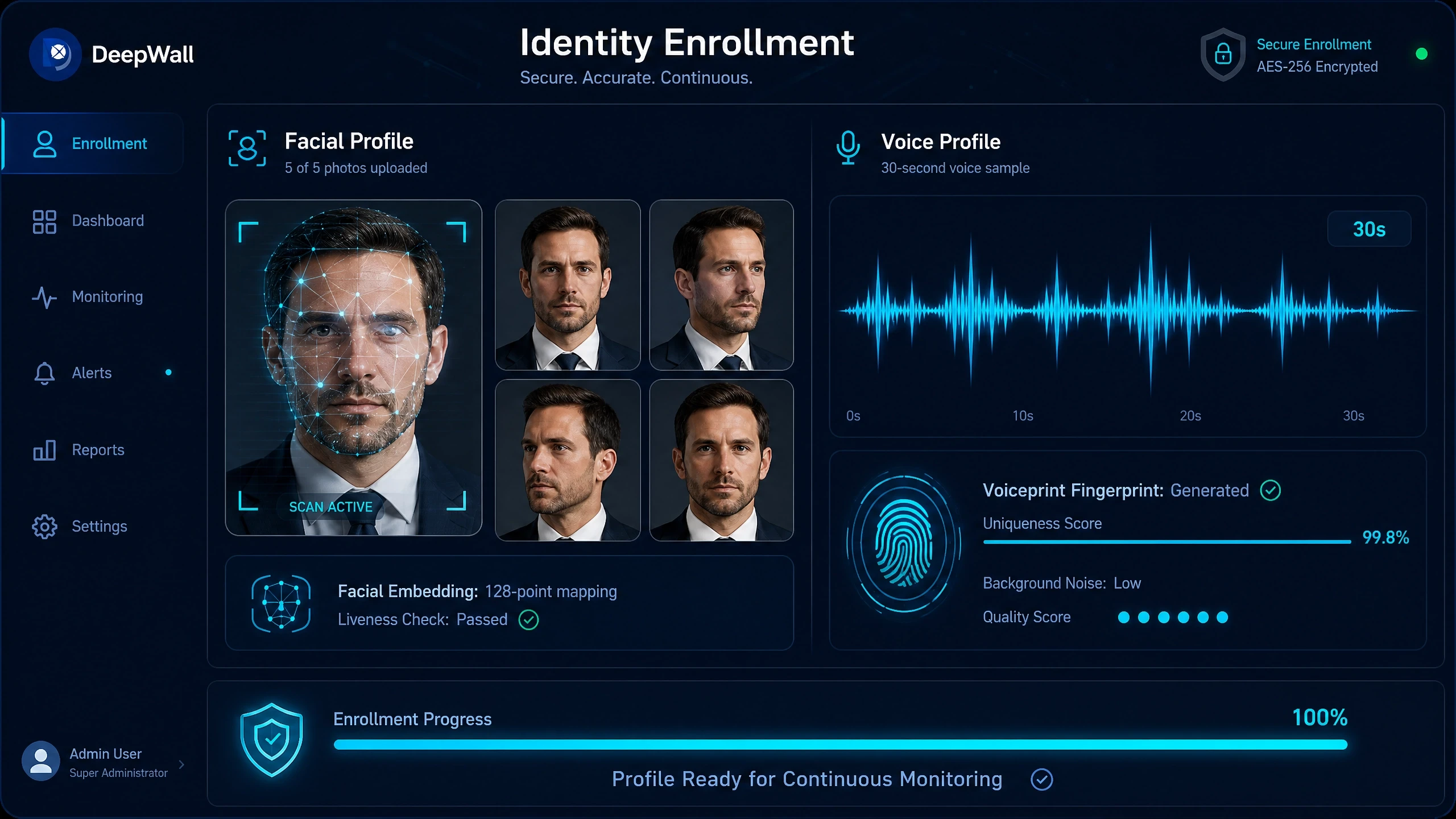The height and width of the screenshot is (819, 1456).
Task: Click the "Facial Profile" heading
Action: point(349,141)
